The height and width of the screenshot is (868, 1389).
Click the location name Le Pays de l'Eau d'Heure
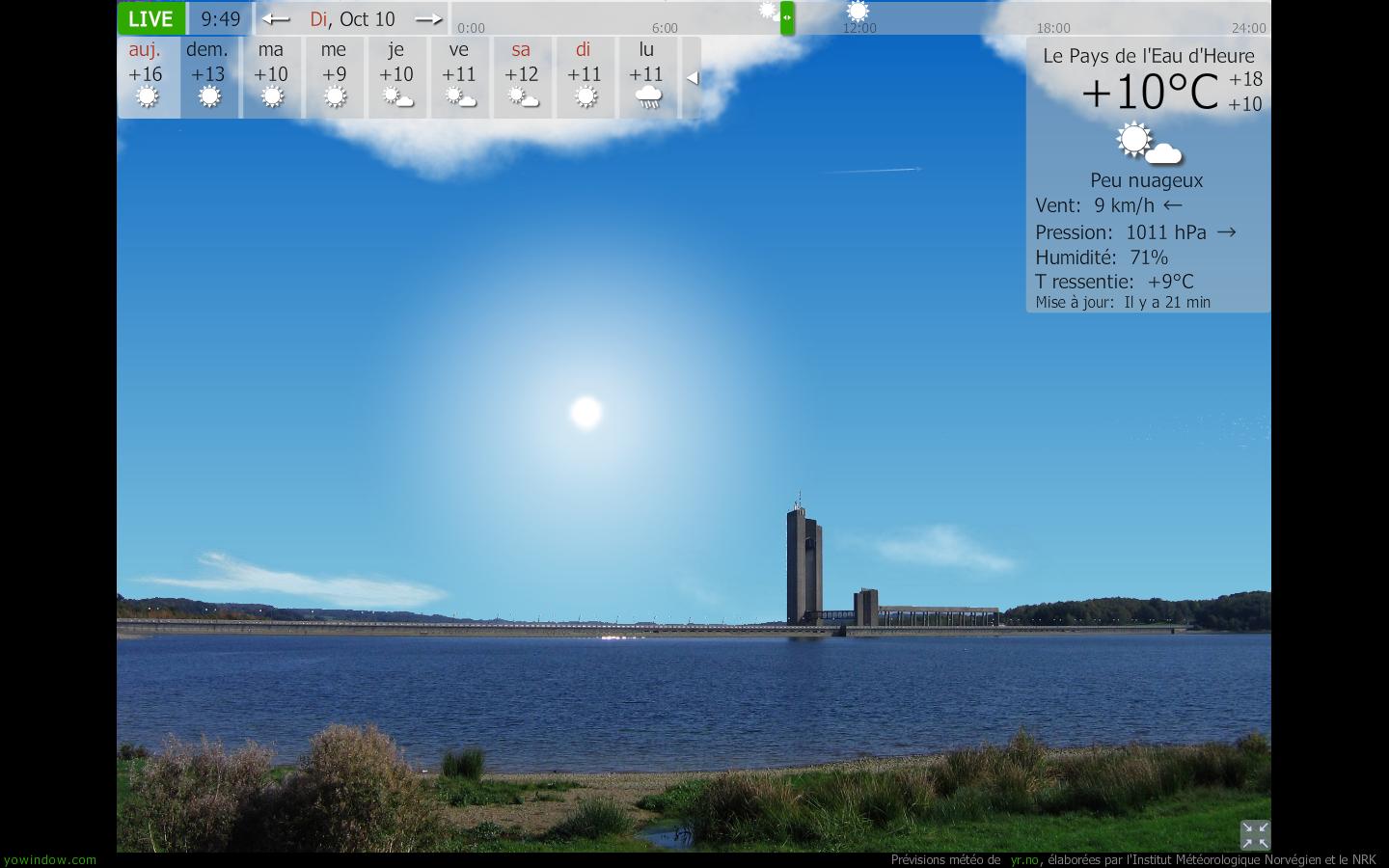(x=1148, y=56)
